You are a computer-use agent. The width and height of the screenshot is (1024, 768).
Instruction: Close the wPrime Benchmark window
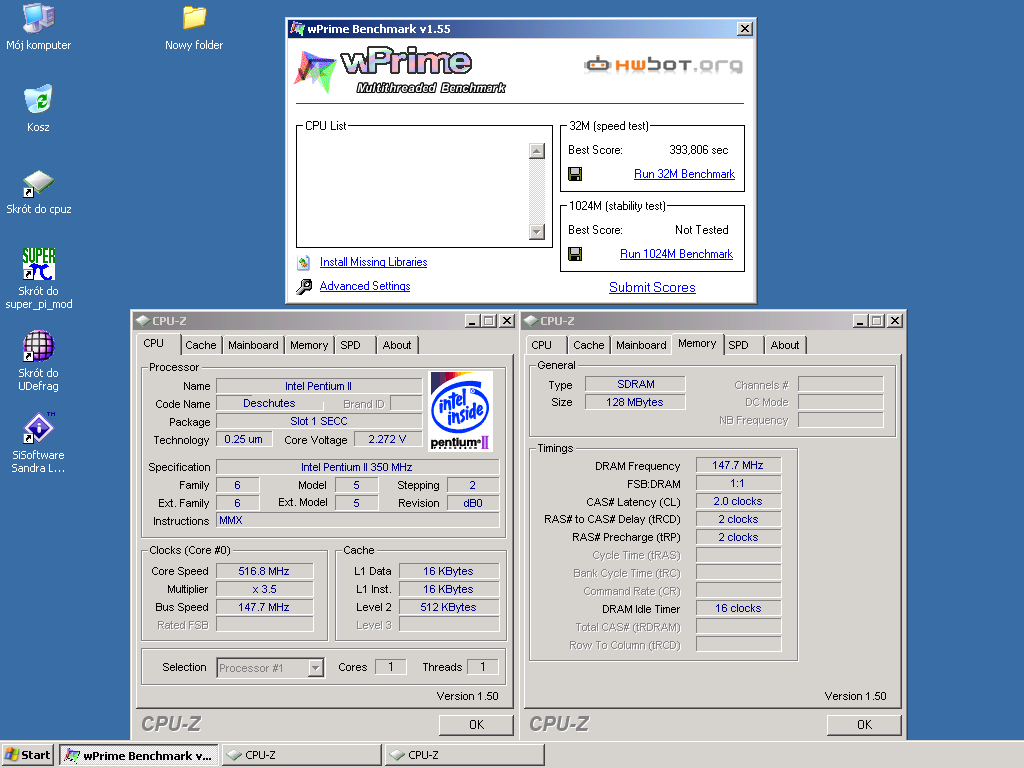[x=744, y=29]
